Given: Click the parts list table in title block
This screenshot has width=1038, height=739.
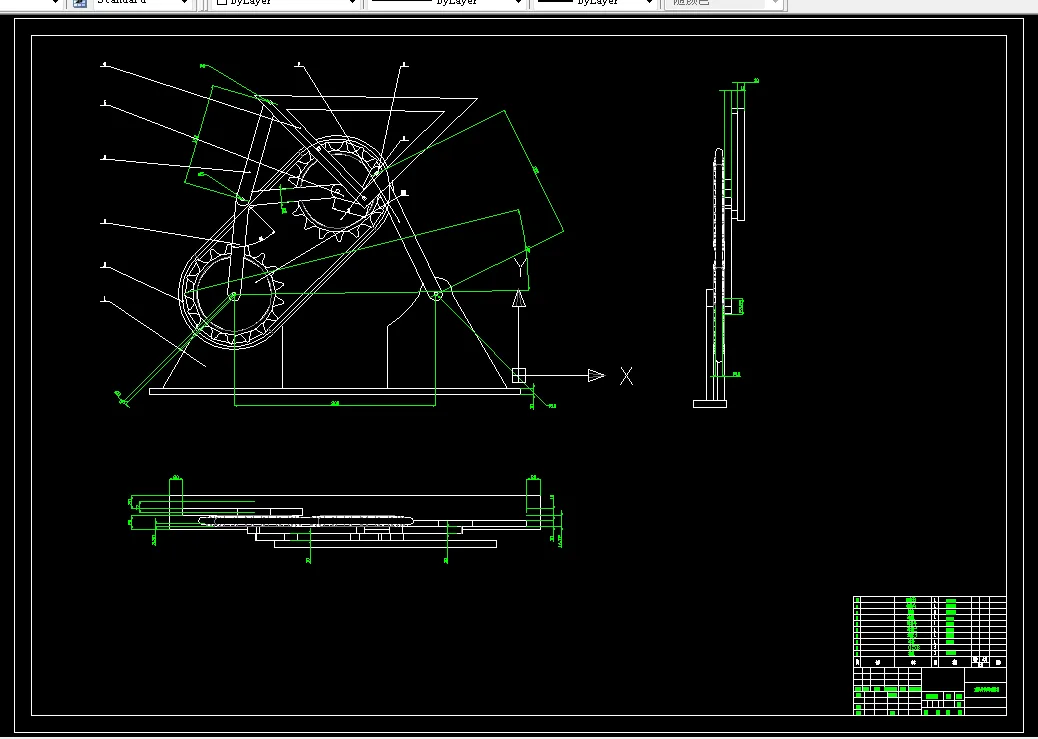Looking at the screenshot, I should click(929, 631).
